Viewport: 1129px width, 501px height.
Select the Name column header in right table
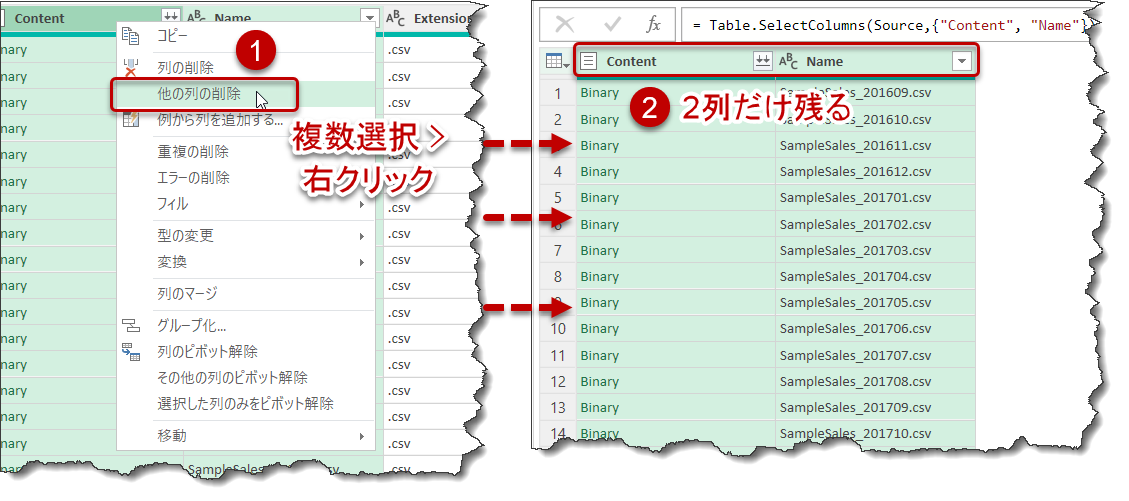[876, 62]
